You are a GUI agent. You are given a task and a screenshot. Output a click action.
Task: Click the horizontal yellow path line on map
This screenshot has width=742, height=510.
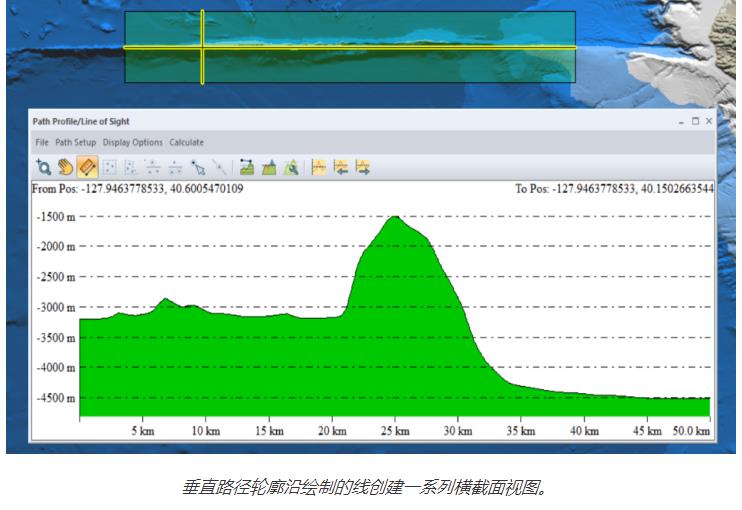coord(350,47)
